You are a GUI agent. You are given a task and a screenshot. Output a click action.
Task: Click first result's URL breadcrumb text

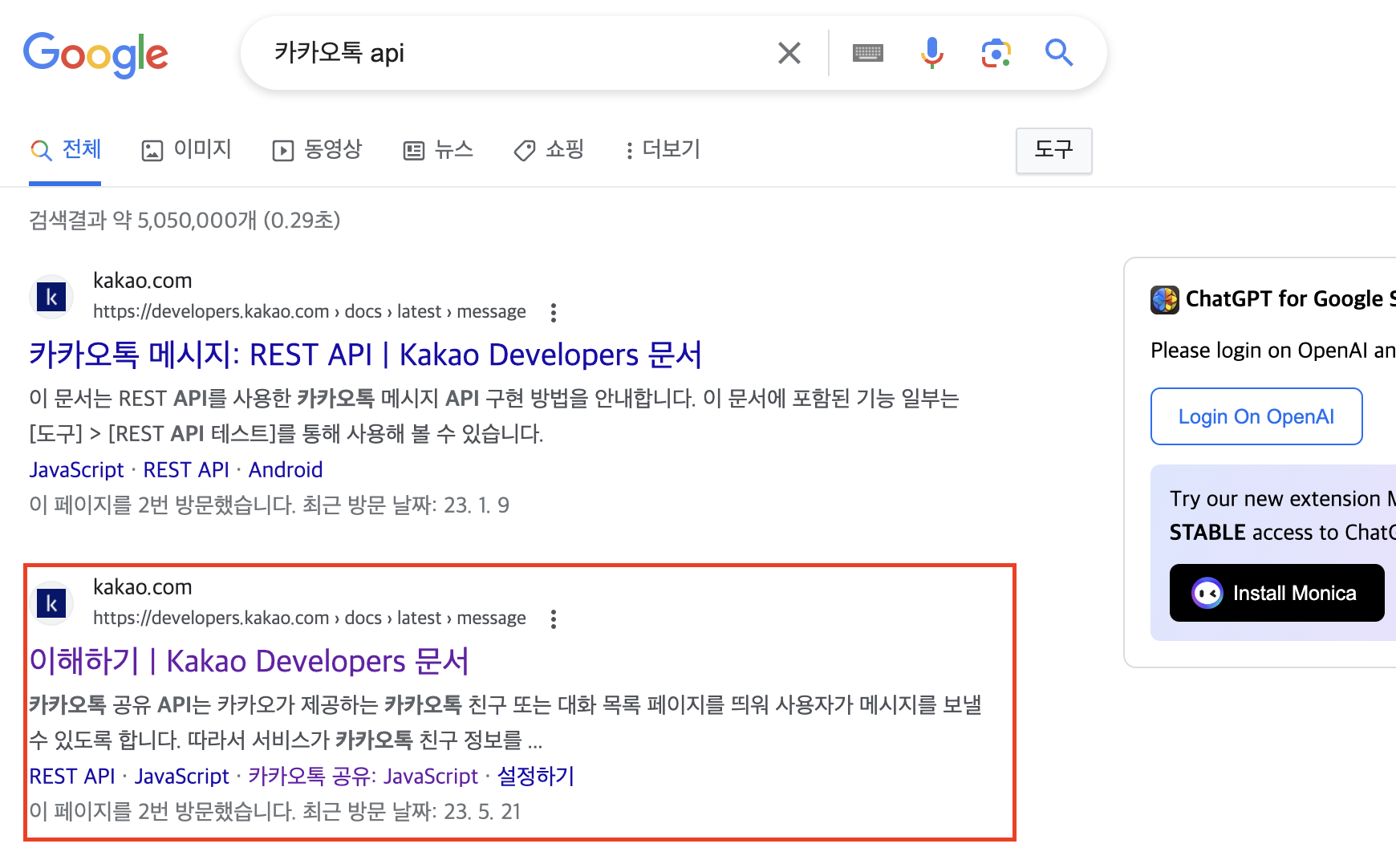(x=309, y=311)
